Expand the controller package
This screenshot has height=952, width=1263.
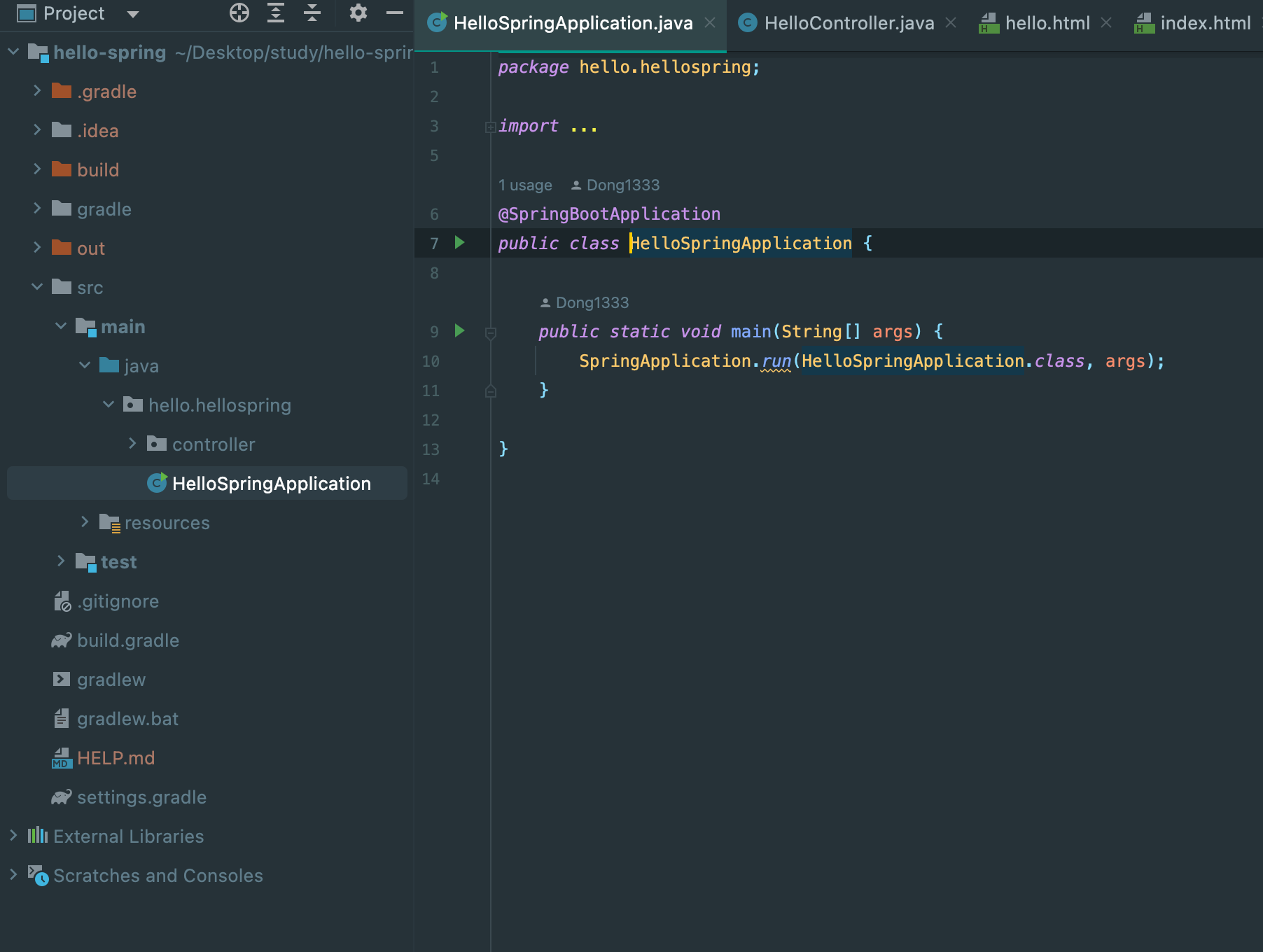(132, 444)
